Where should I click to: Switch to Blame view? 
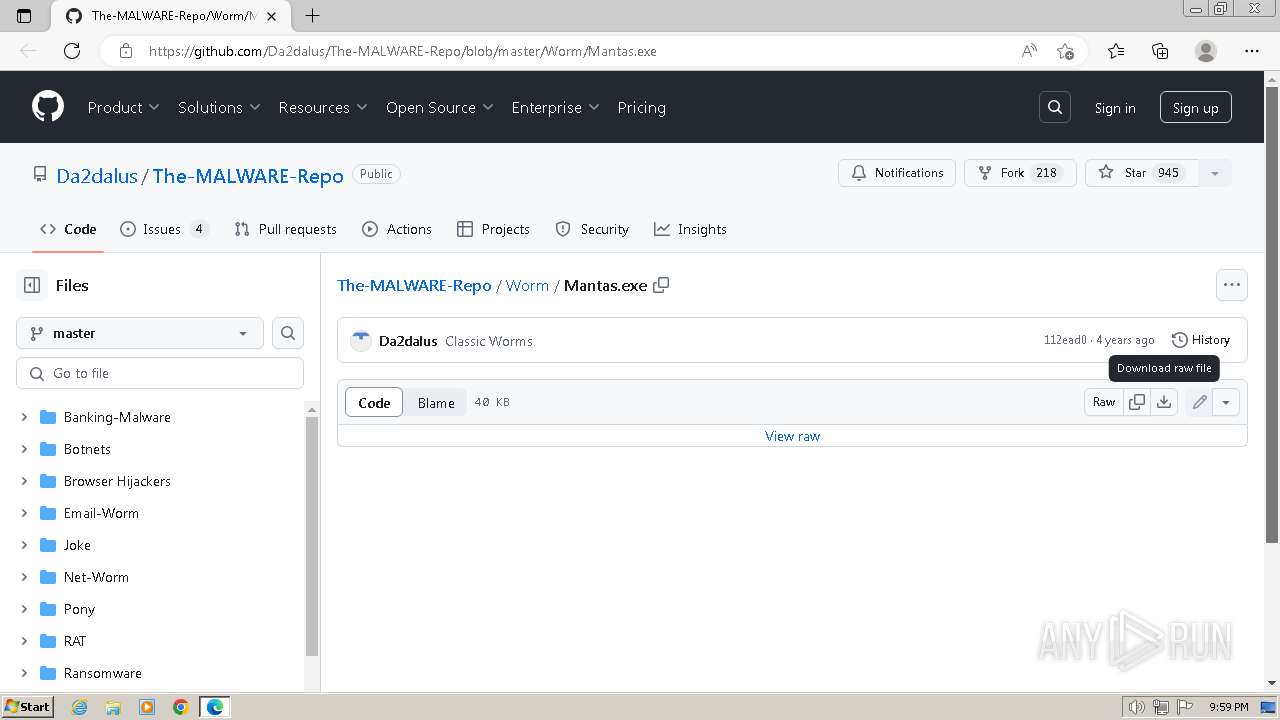436,402
